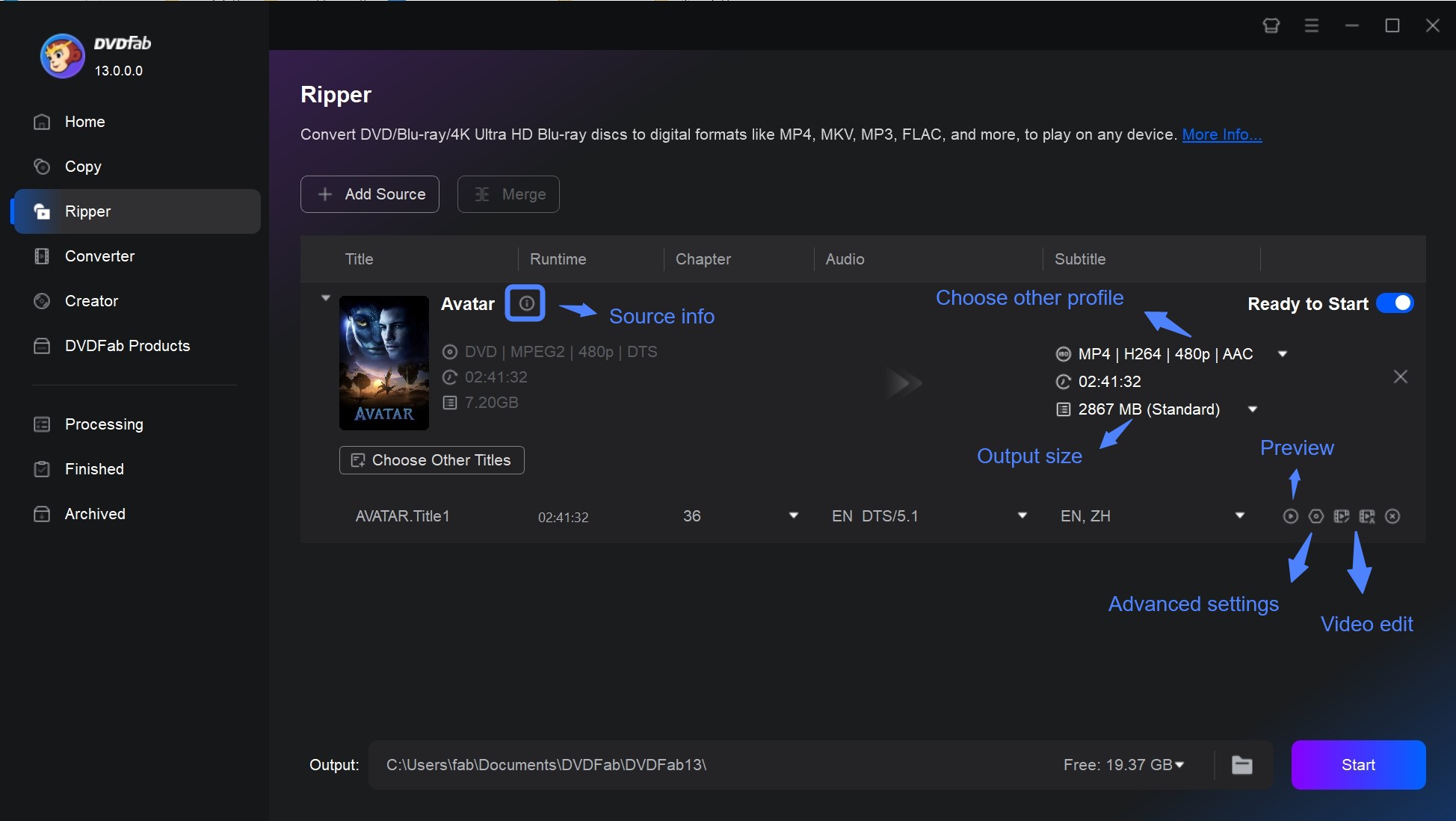
Task: Click the Advanced settings icon for title
Action: click(1314, 516)
